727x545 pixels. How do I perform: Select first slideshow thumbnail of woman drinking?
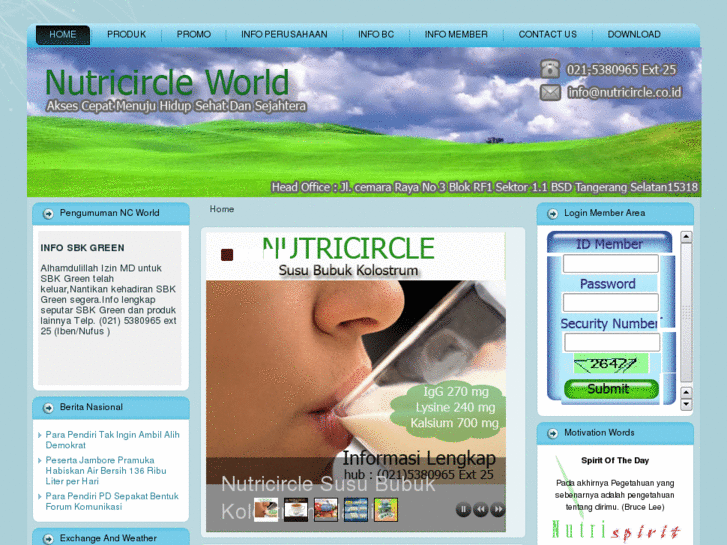coord(266,510)
